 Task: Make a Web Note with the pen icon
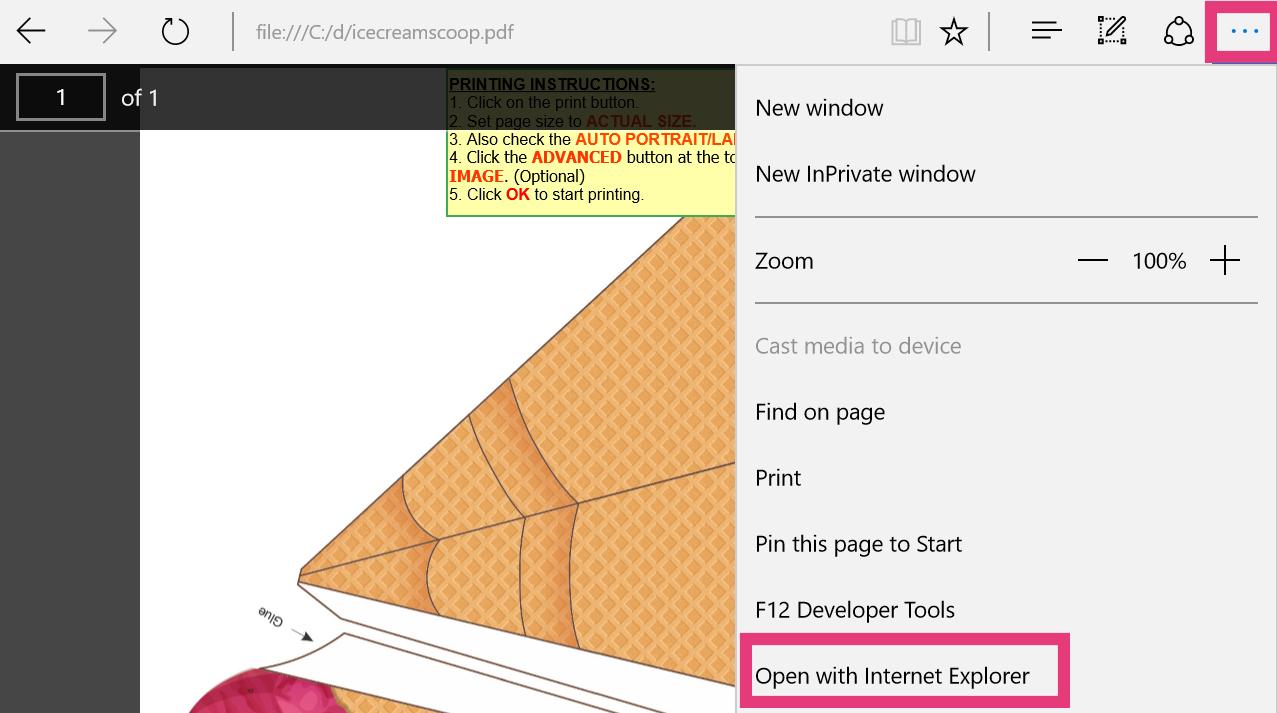(1112, 32)
